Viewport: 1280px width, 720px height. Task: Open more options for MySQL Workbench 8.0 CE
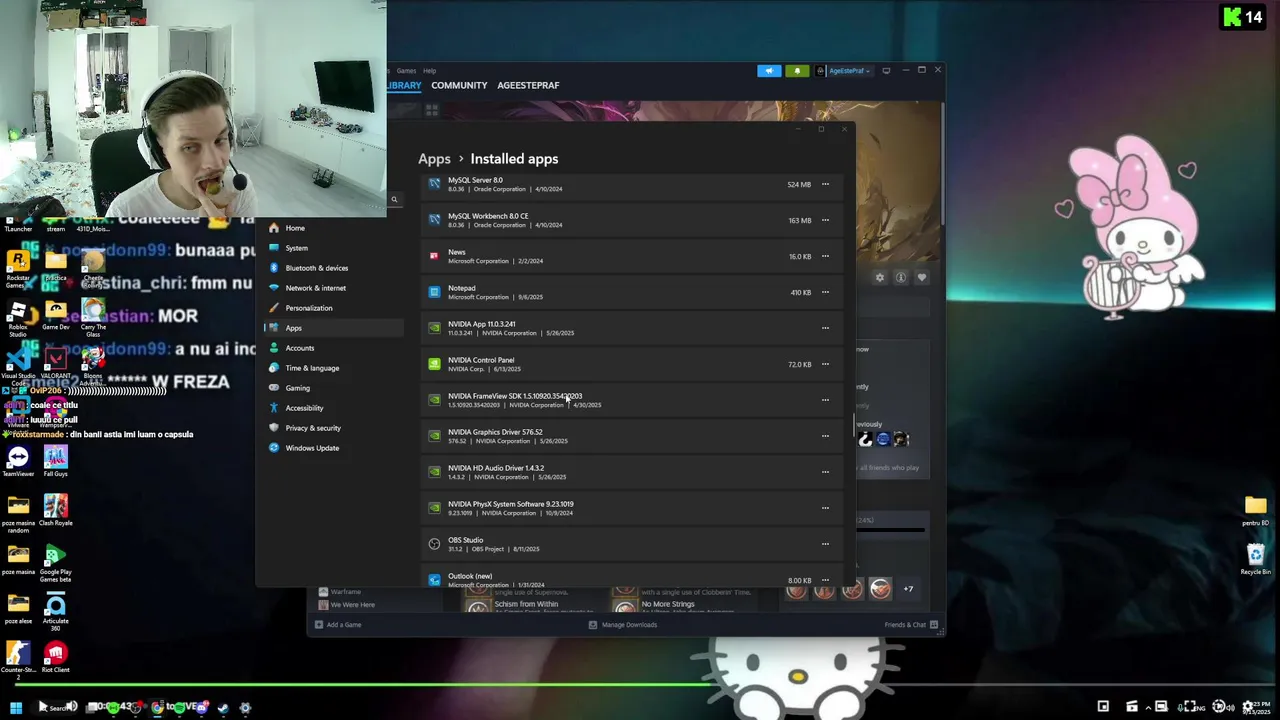point(825,220)
